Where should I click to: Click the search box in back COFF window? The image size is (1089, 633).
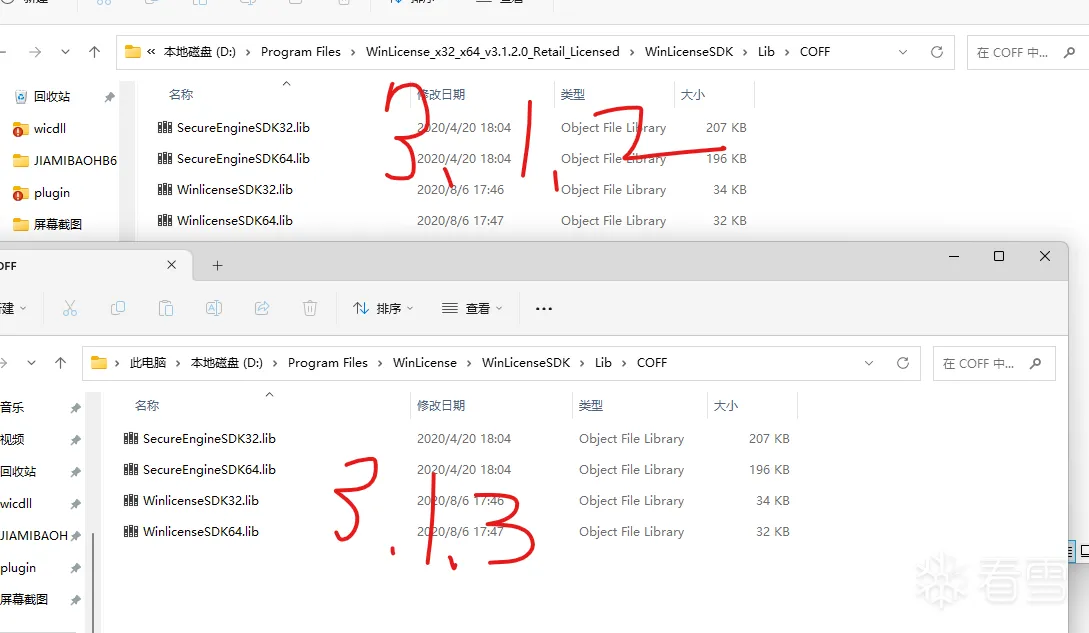tap(1028, 53)
